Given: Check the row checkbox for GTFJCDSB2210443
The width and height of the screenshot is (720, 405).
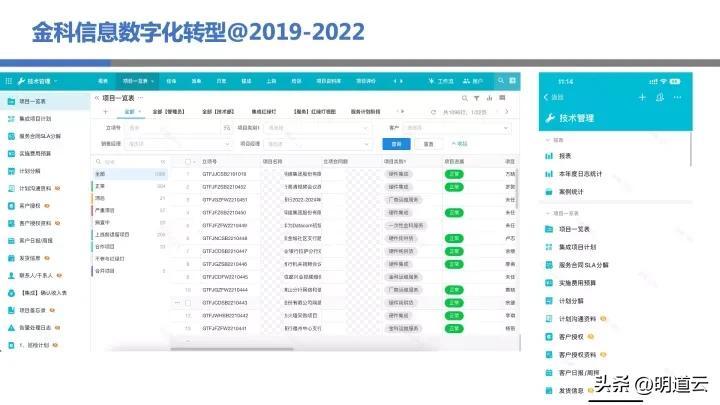Looking at the screenshot, I should click(x=189, y=301).
